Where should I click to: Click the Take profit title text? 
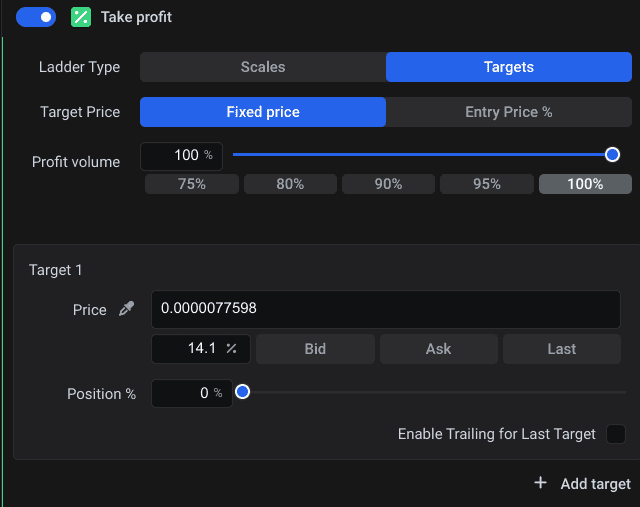click(136, 17)
